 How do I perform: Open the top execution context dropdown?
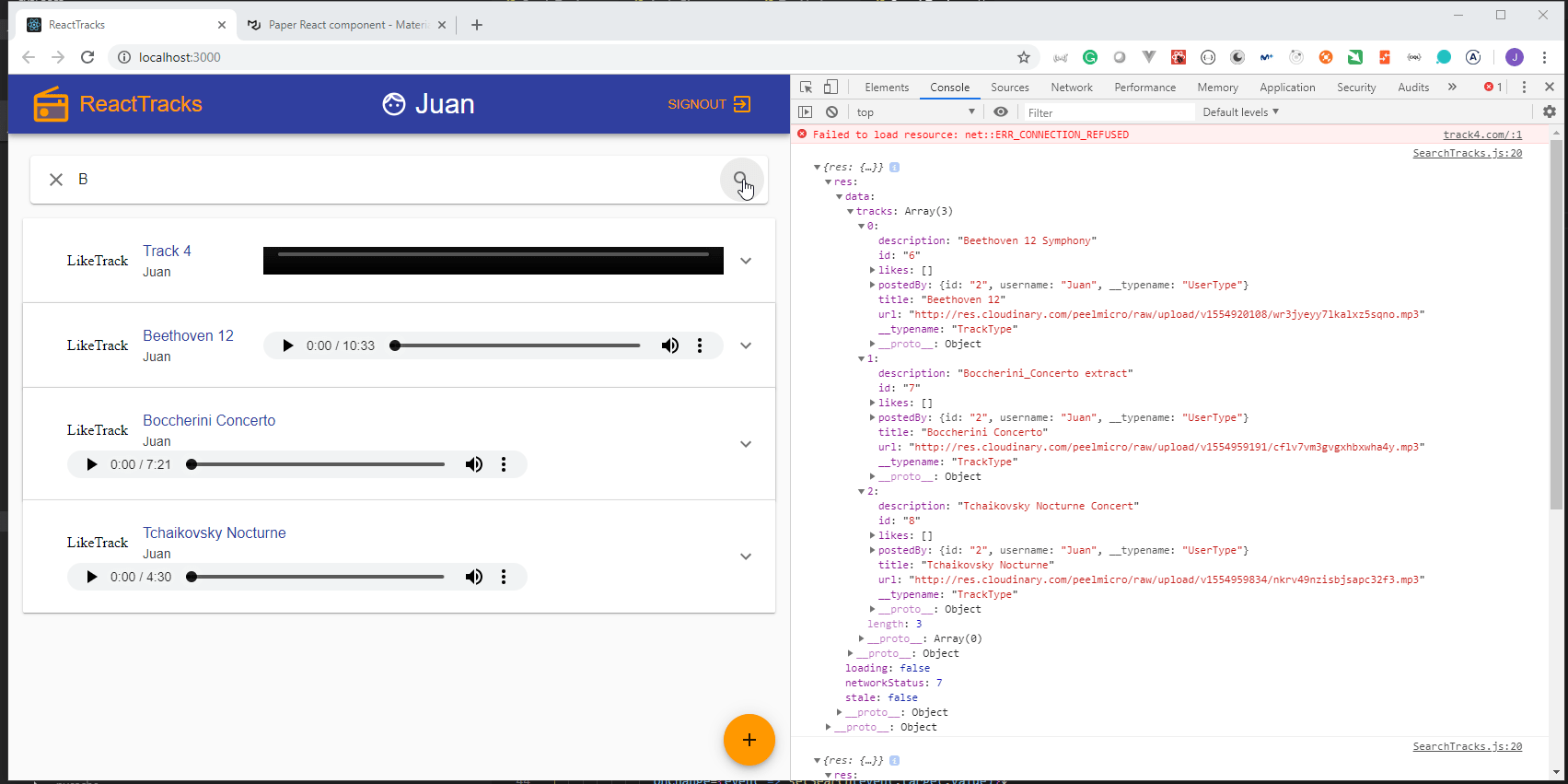[915, 112]
